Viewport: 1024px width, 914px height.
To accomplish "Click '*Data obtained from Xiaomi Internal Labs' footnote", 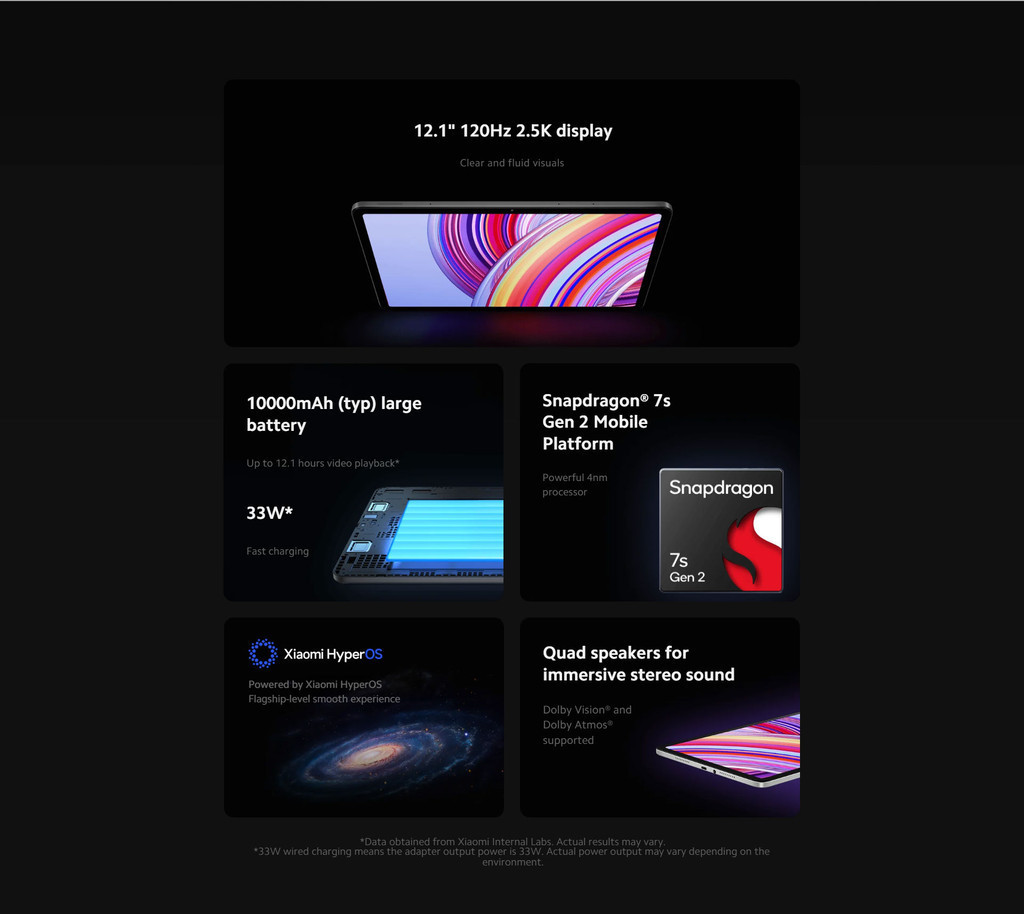I will point(512,842).
